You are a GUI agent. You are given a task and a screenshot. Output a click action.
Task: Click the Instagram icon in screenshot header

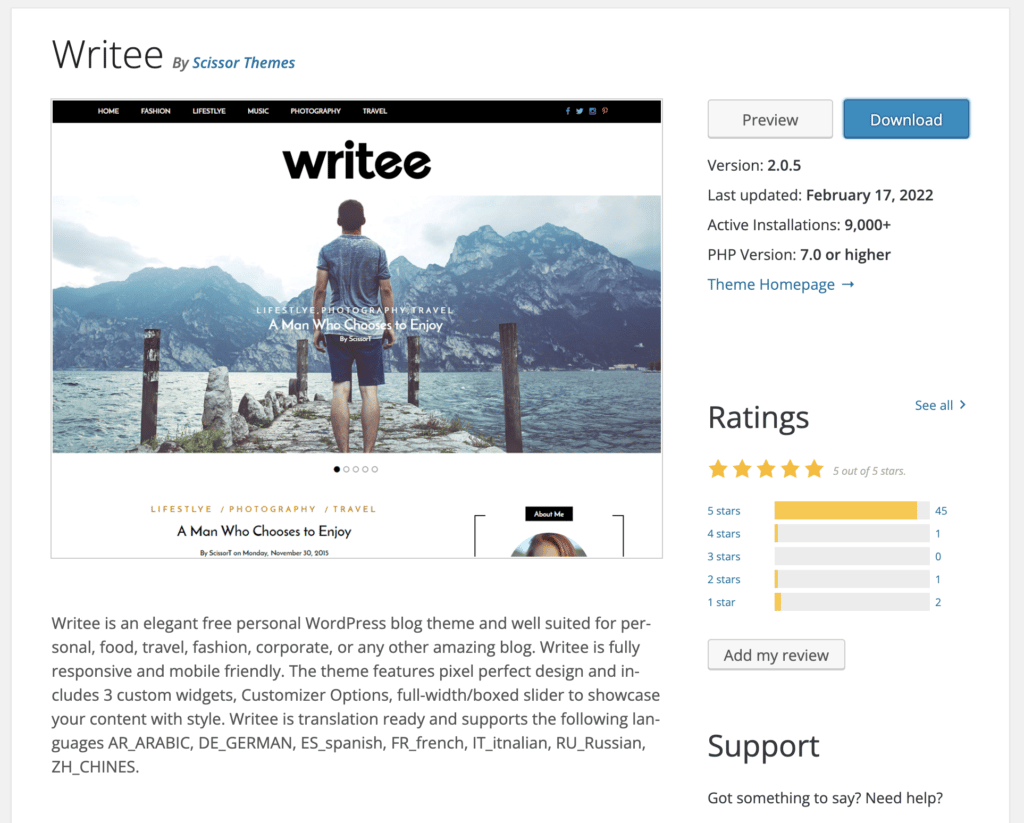click(x=592, y=111)
